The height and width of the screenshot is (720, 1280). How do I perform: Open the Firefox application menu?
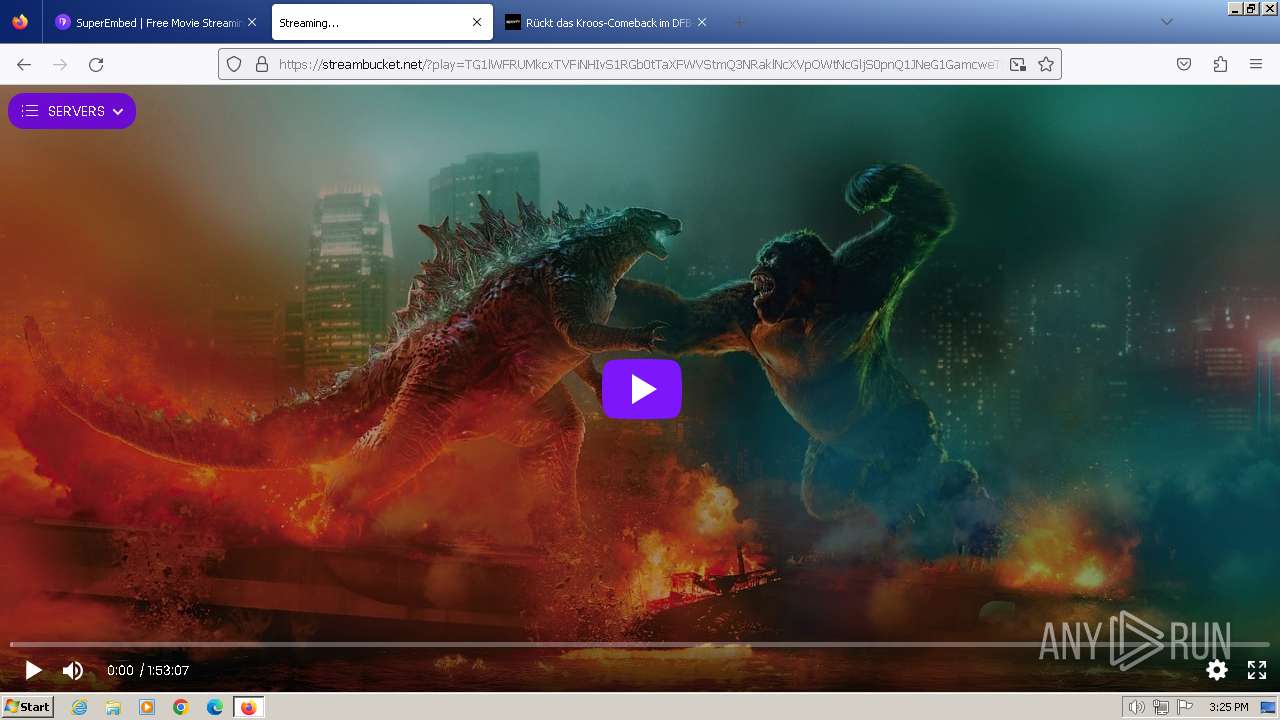tap(1256, 64)
